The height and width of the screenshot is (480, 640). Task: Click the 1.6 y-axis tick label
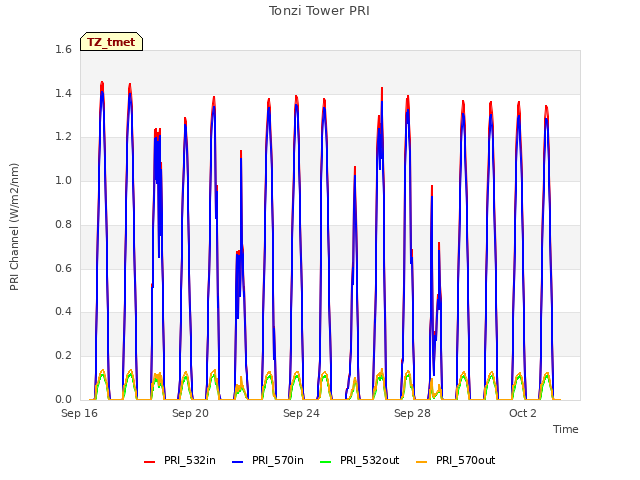[x=63, y=49]
